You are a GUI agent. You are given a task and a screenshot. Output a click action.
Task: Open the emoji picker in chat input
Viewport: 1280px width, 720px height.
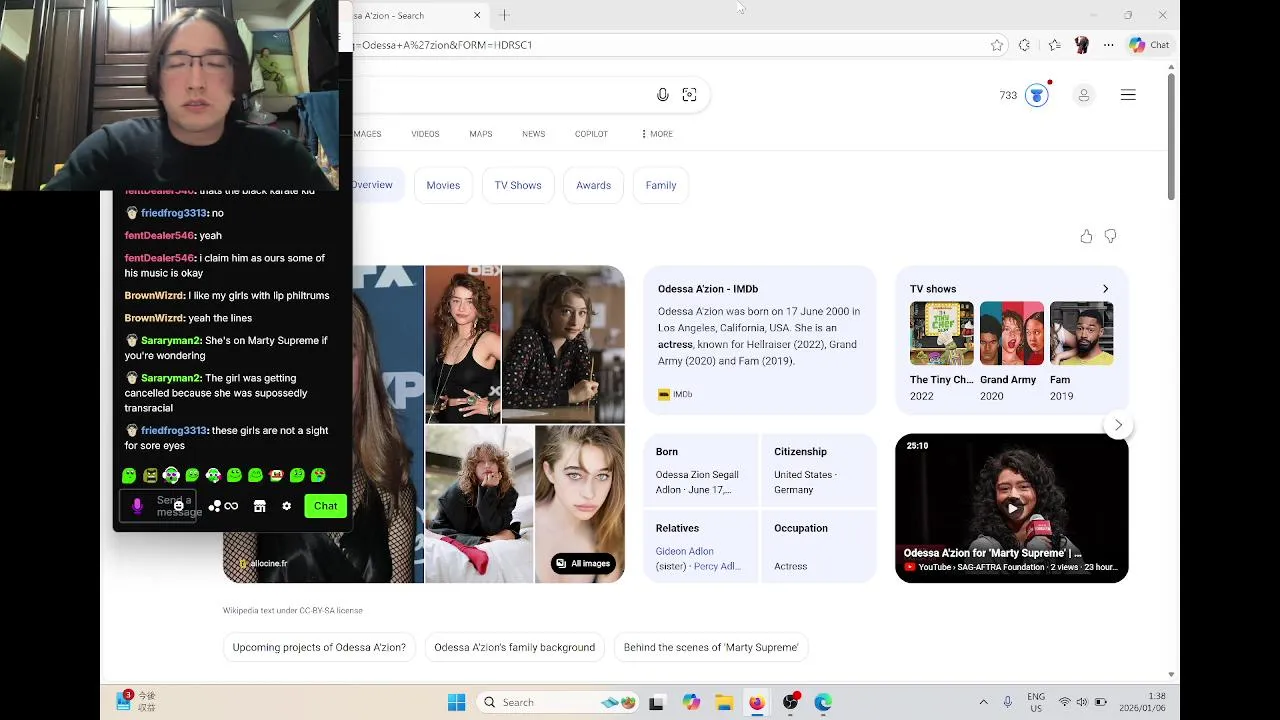tap(178, 506)
